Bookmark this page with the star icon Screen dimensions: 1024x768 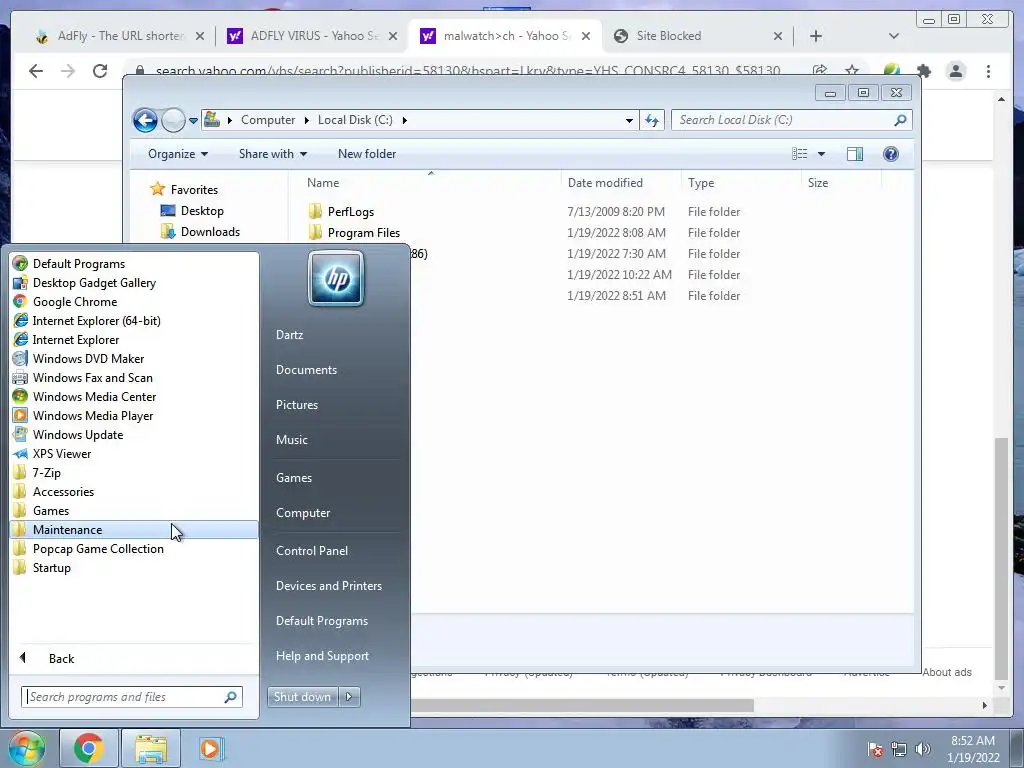click(x=852, y=71)
